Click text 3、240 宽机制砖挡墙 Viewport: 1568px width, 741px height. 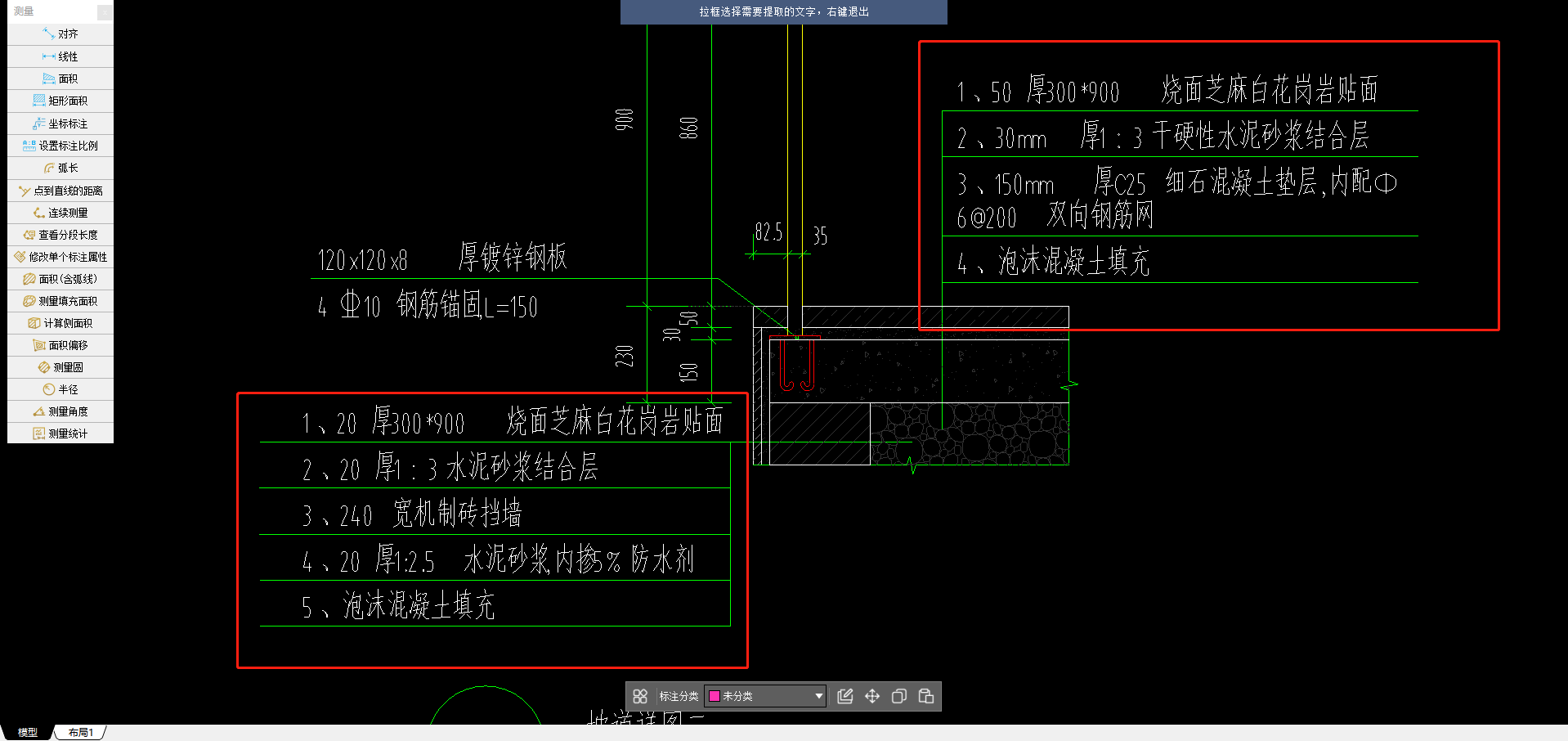[411, 514]
